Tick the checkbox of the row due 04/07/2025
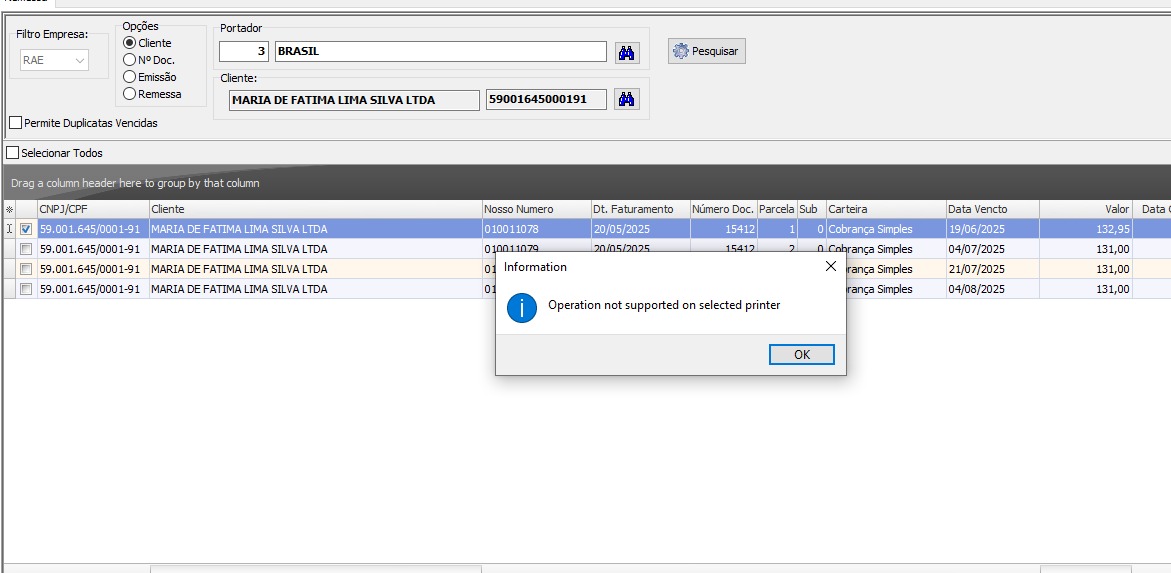The image size is (1171, 573). [x=26, y=249]
